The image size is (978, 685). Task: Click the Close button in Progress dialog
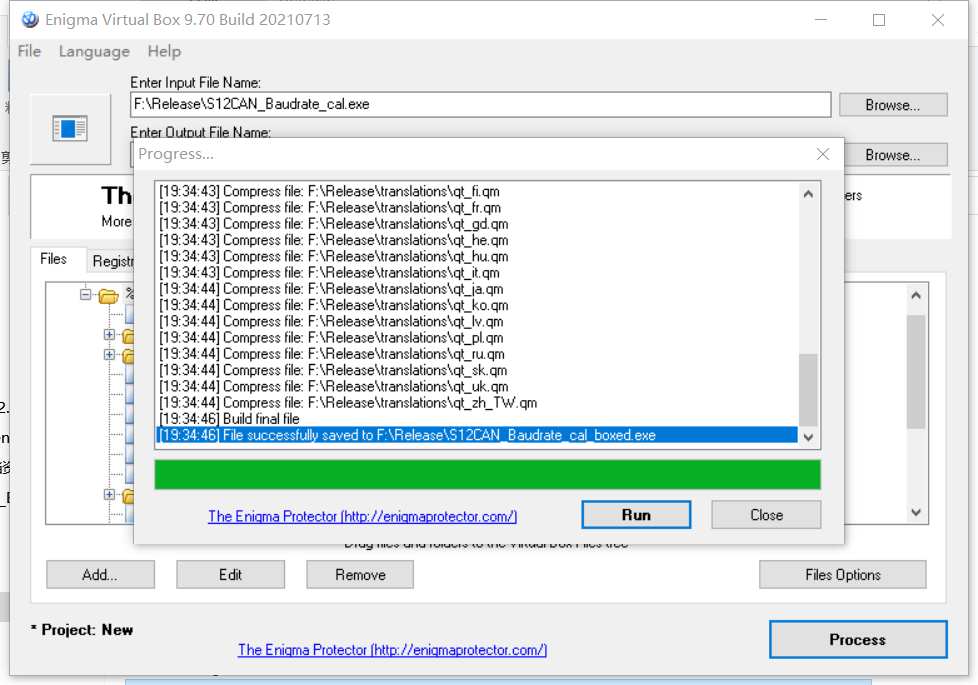coord(766,515)
